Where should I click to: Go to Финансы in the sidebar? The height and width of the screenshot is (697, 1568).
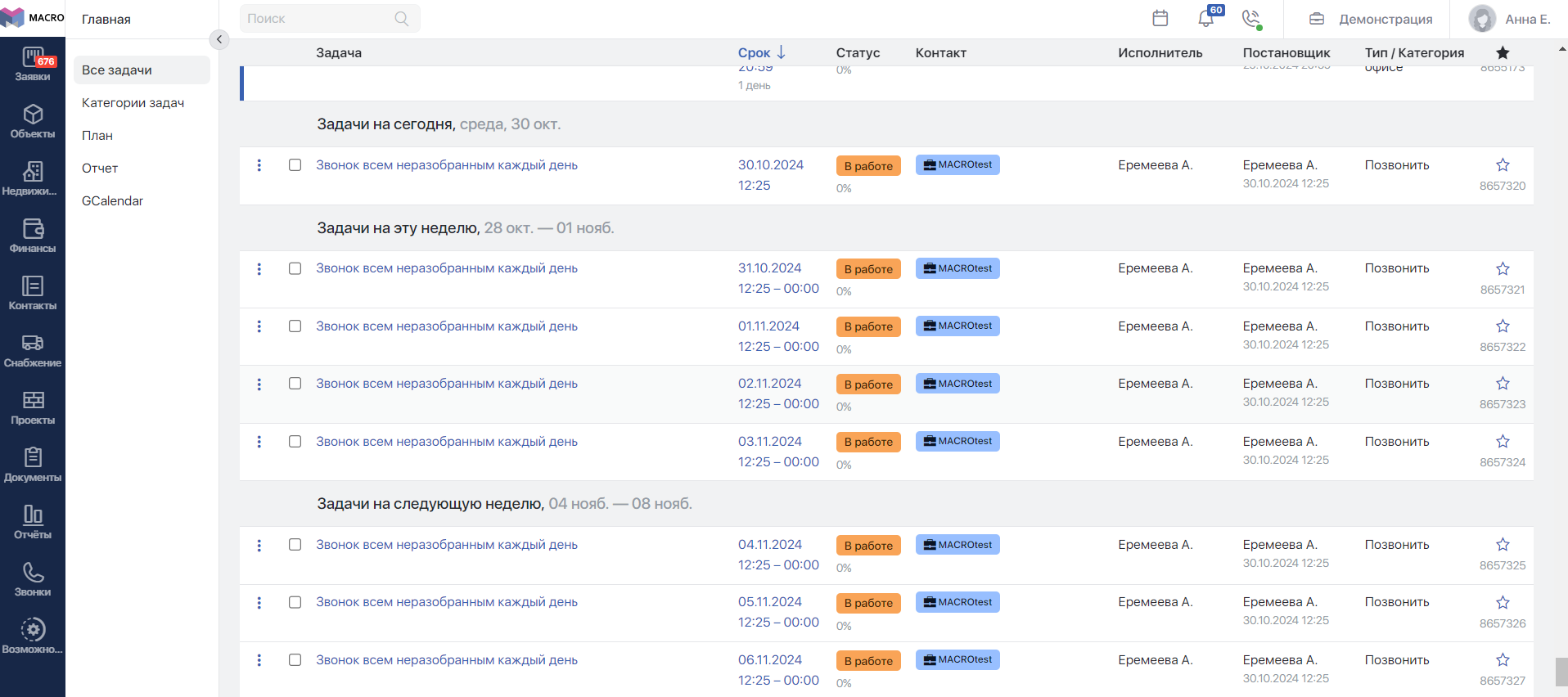pos(33,236)
